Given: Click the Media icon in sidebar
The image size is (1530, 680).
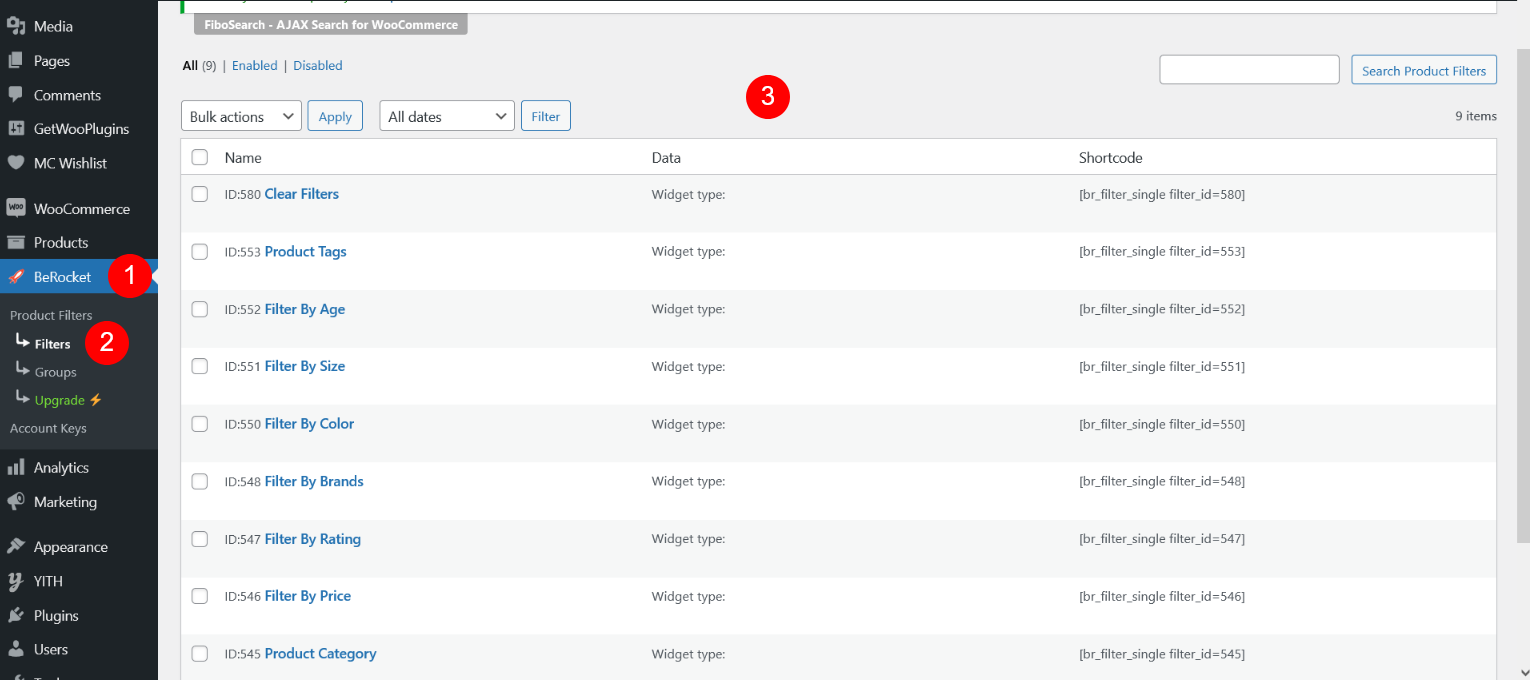Looking at the screenshot, I should pyautogui.click(x=16, y=26).
